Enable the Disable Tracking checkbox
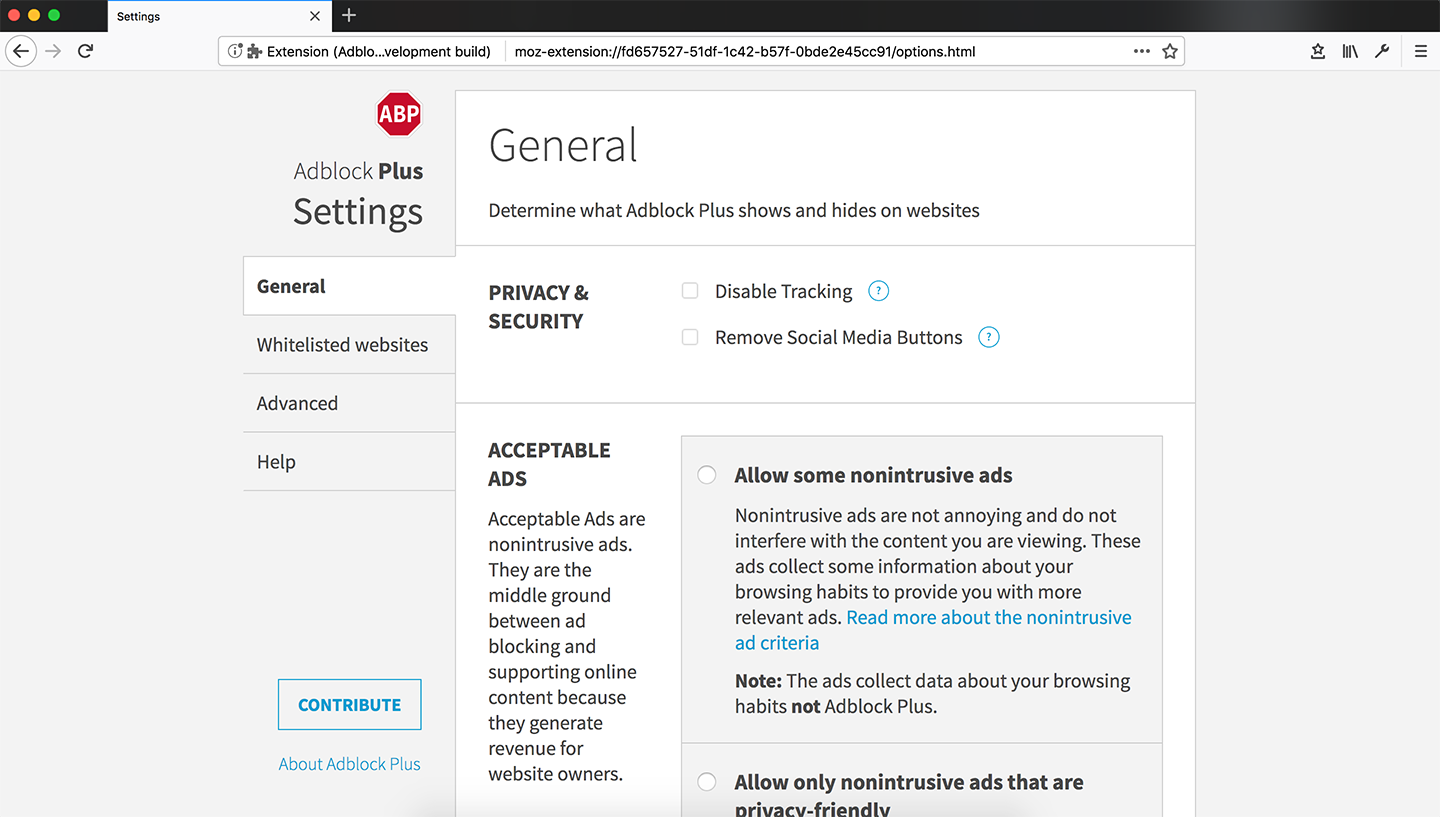The height and width of the screenshot is (817, 1440). tap(690, 291)
